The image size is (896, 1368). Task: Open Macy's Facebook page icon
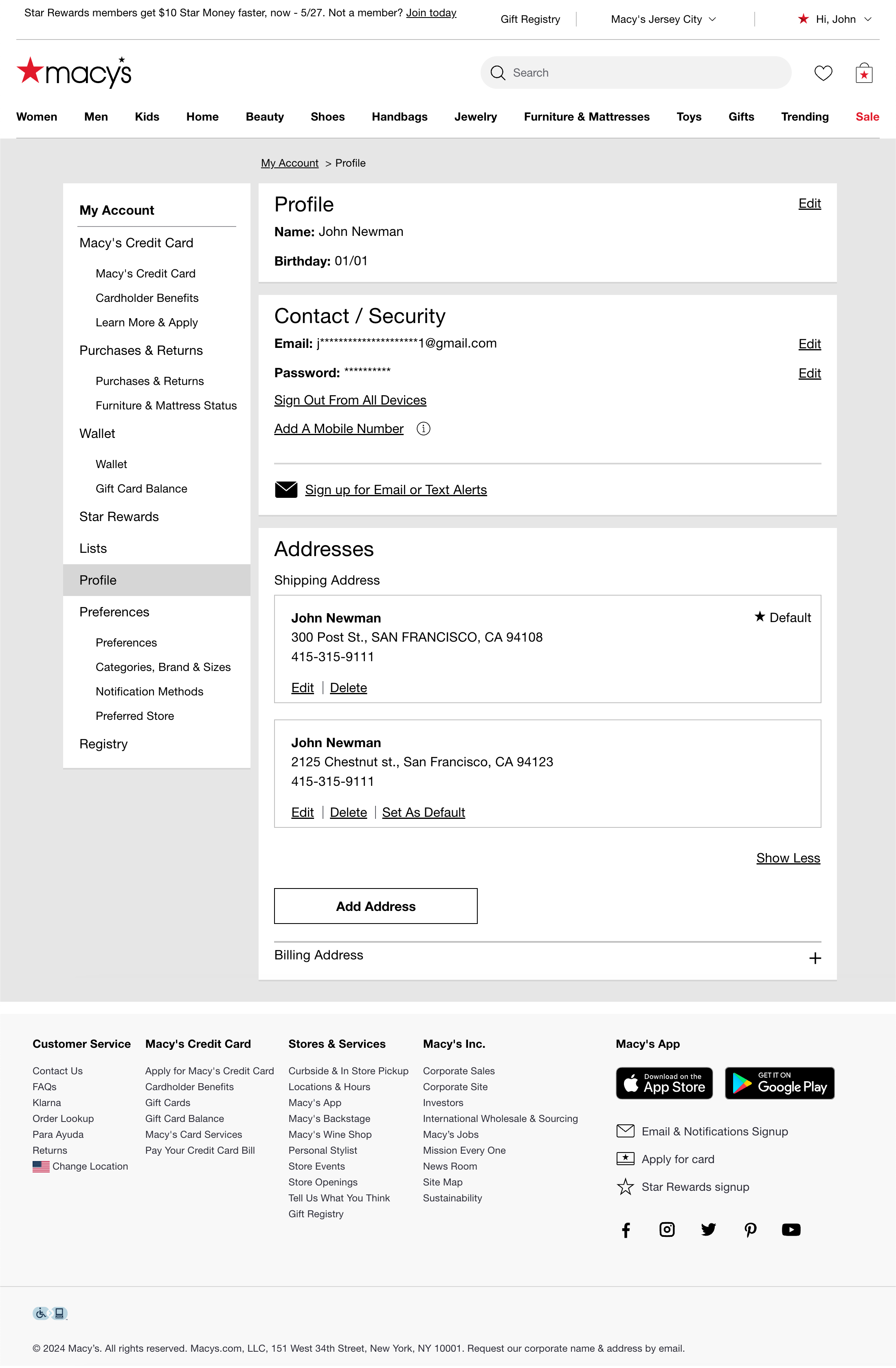tap(626, 1229)
